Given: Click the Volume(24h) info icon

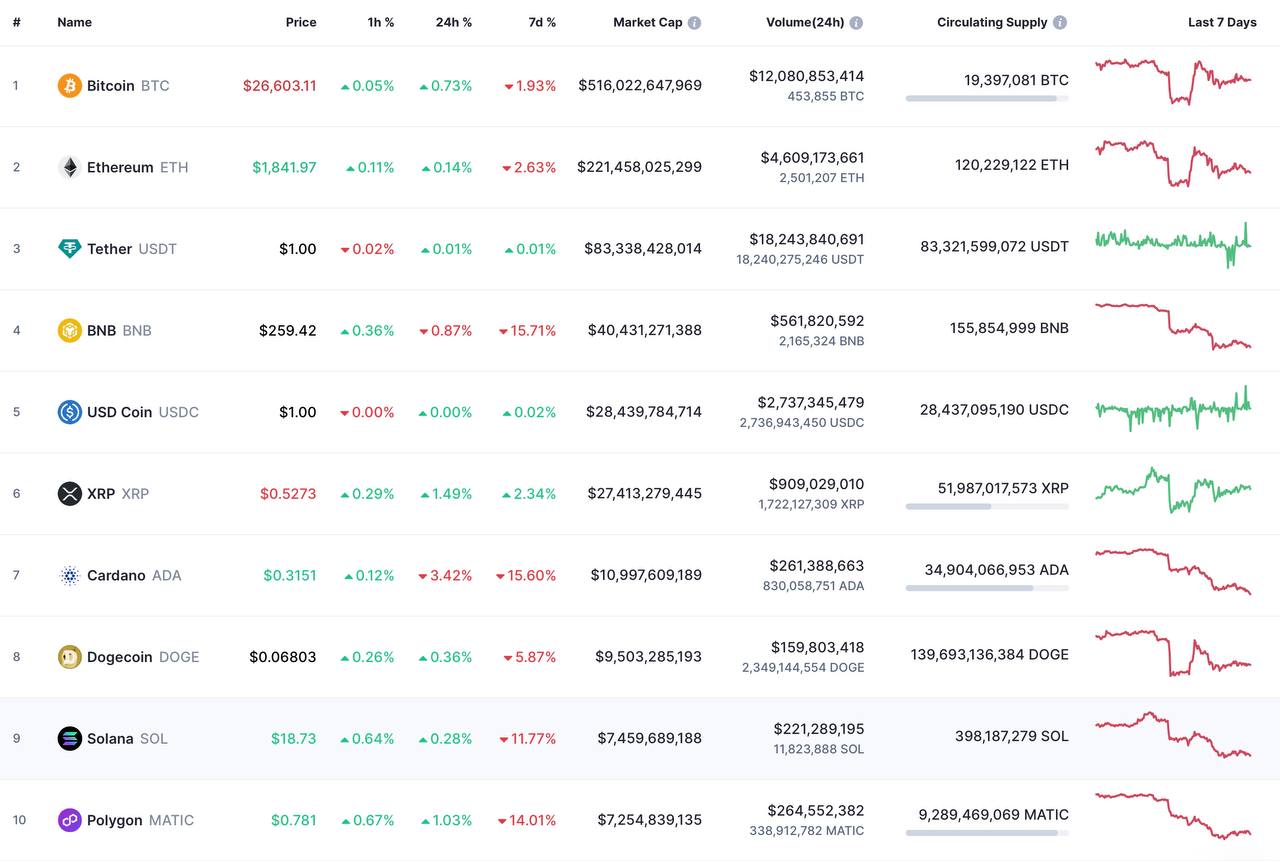Looking at the screenshot, I should click(856, 22).
